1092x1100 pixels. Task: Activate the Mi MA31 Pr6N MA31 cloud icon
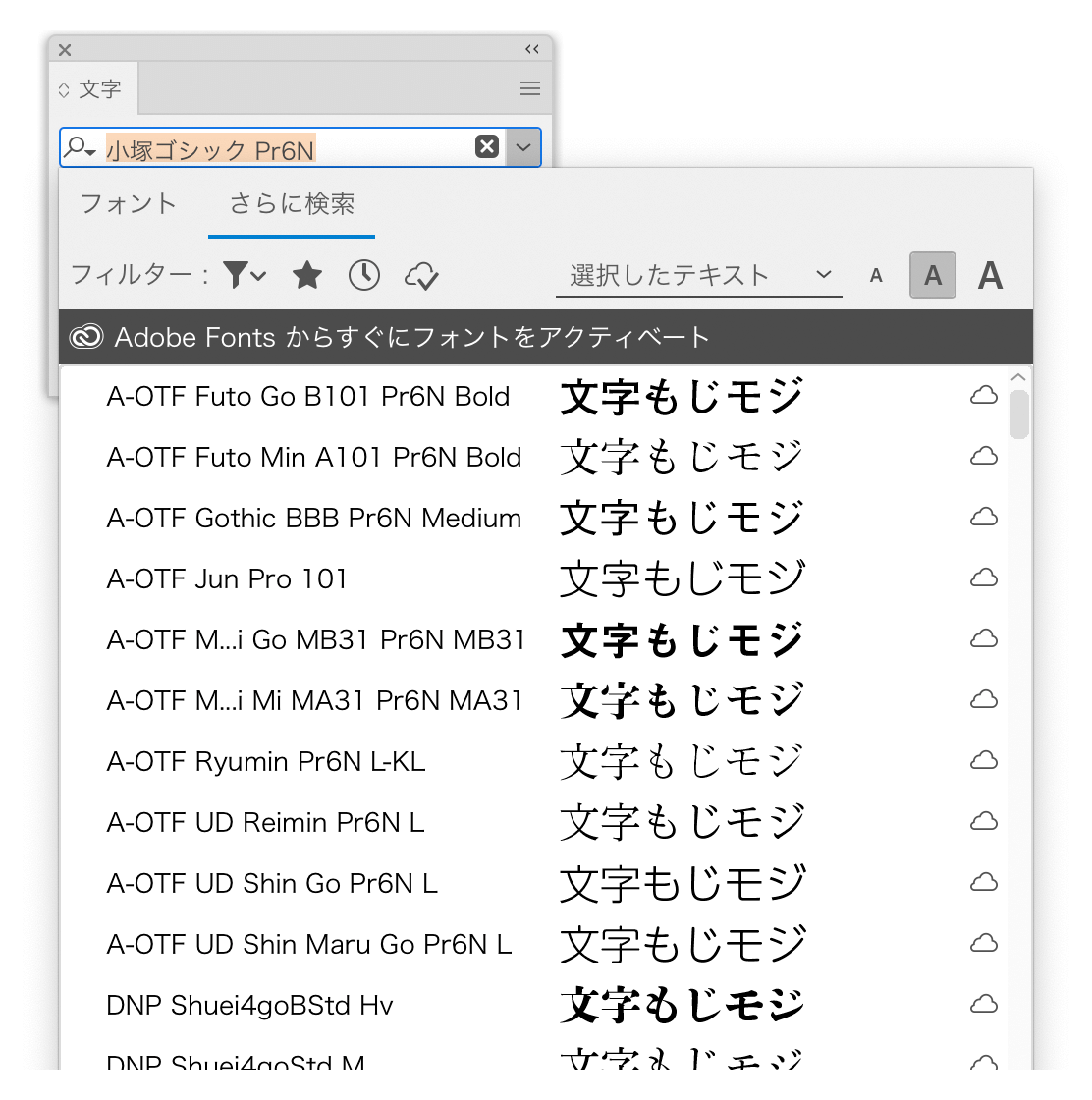pyautogui.click(x=983, y=700)
